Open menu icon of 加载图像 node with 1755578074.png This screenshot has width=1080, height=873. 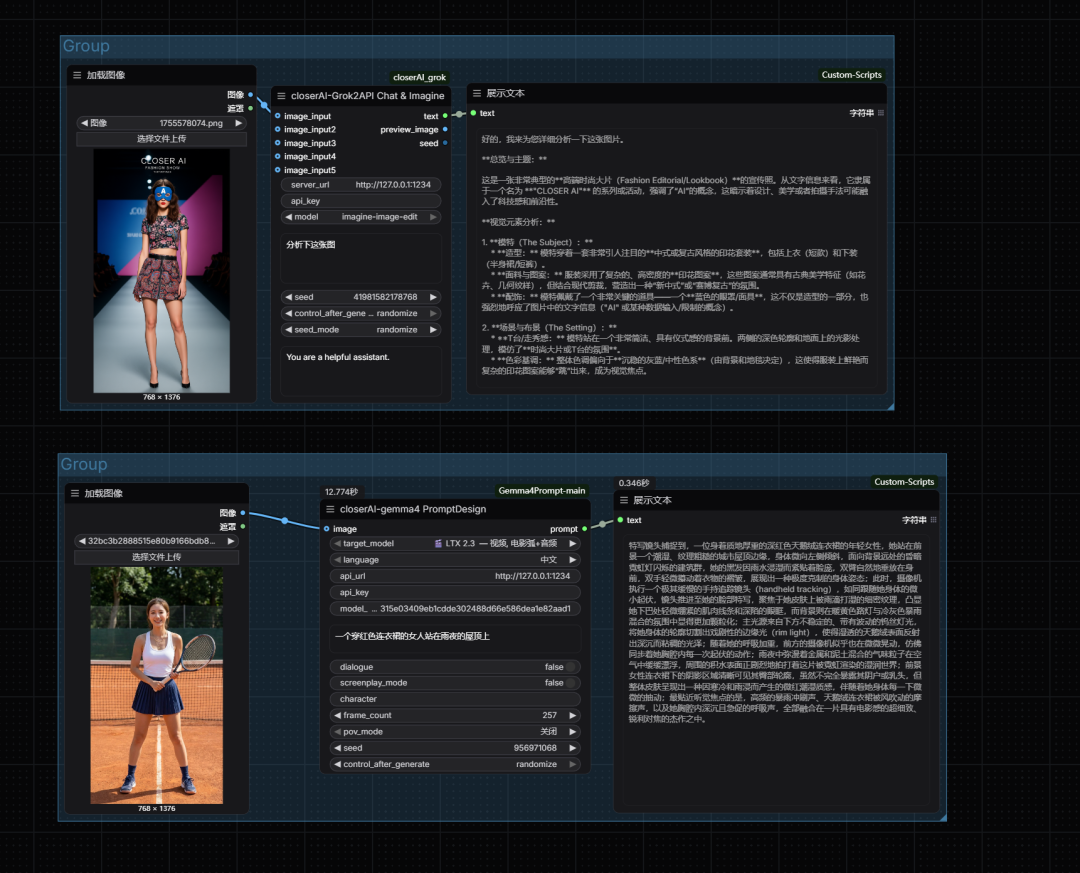click(77, 75)
